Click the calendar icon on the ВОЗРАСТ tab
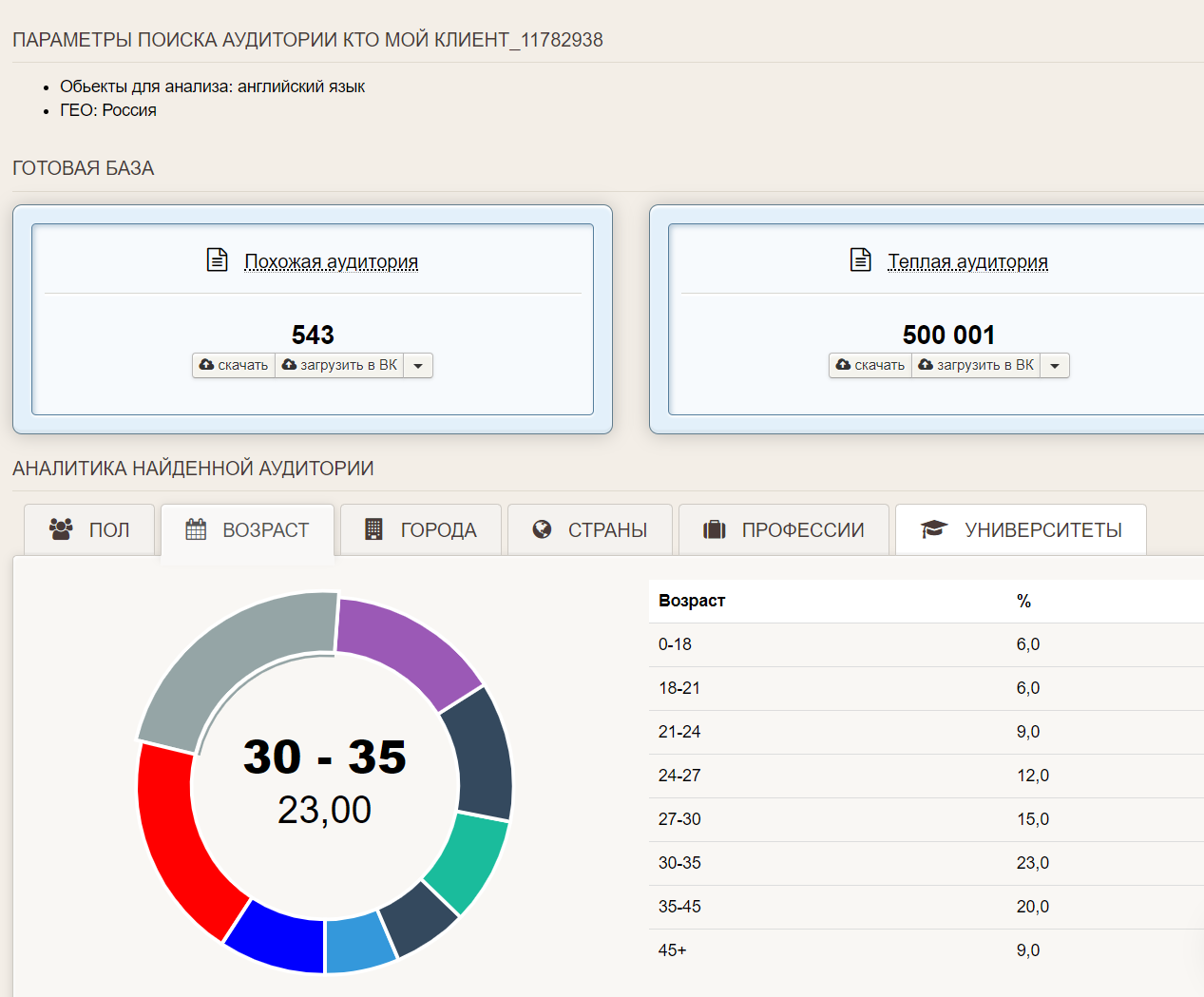 (196, 529)
